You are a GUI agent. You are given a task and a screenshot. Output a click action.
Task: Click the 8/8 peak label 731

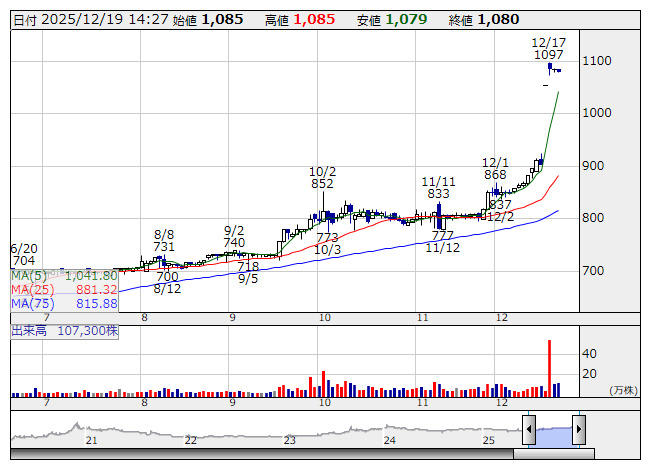point(165,247)
